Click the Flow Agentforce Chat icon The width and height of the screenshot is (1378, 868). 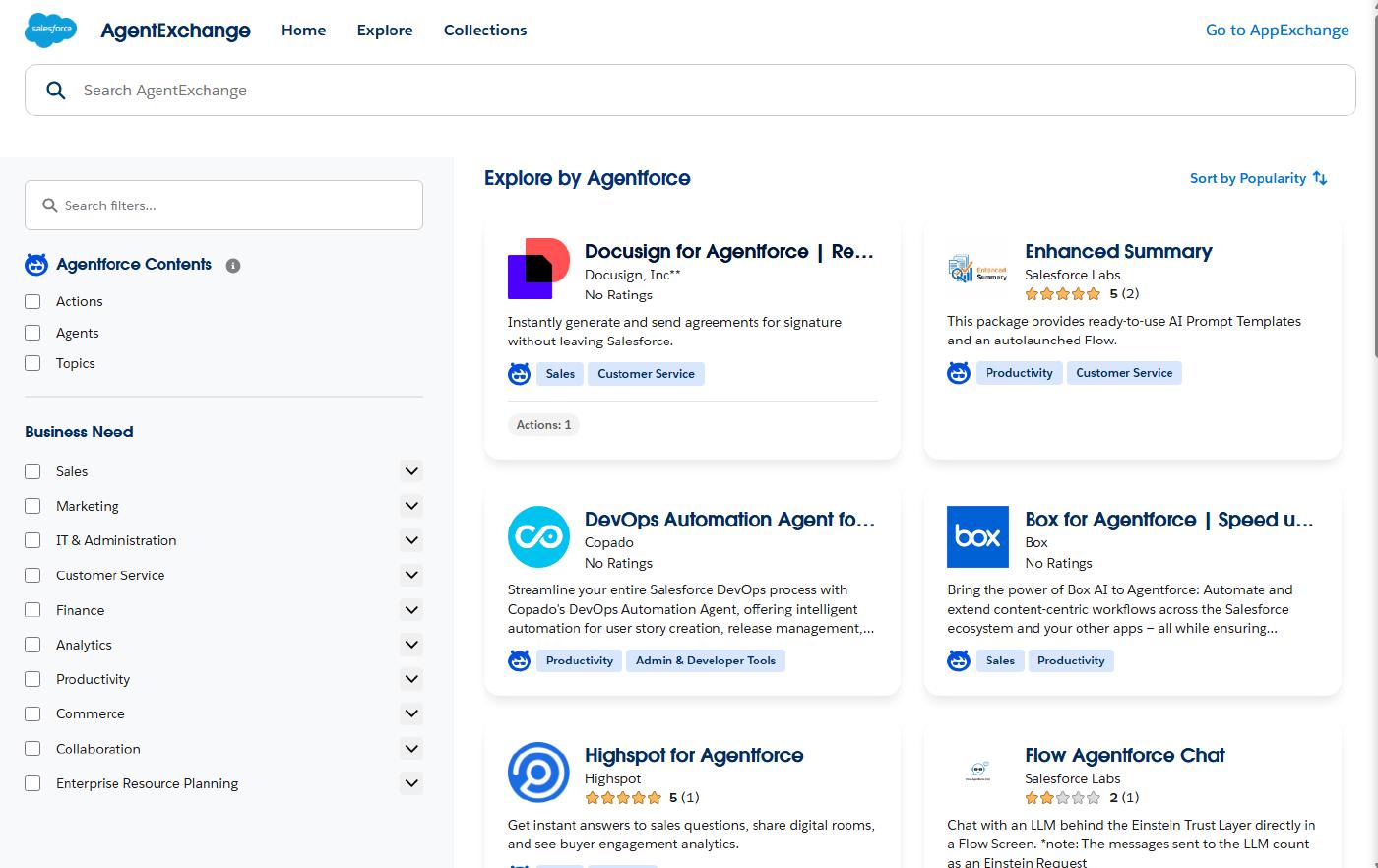coord(977,773)
